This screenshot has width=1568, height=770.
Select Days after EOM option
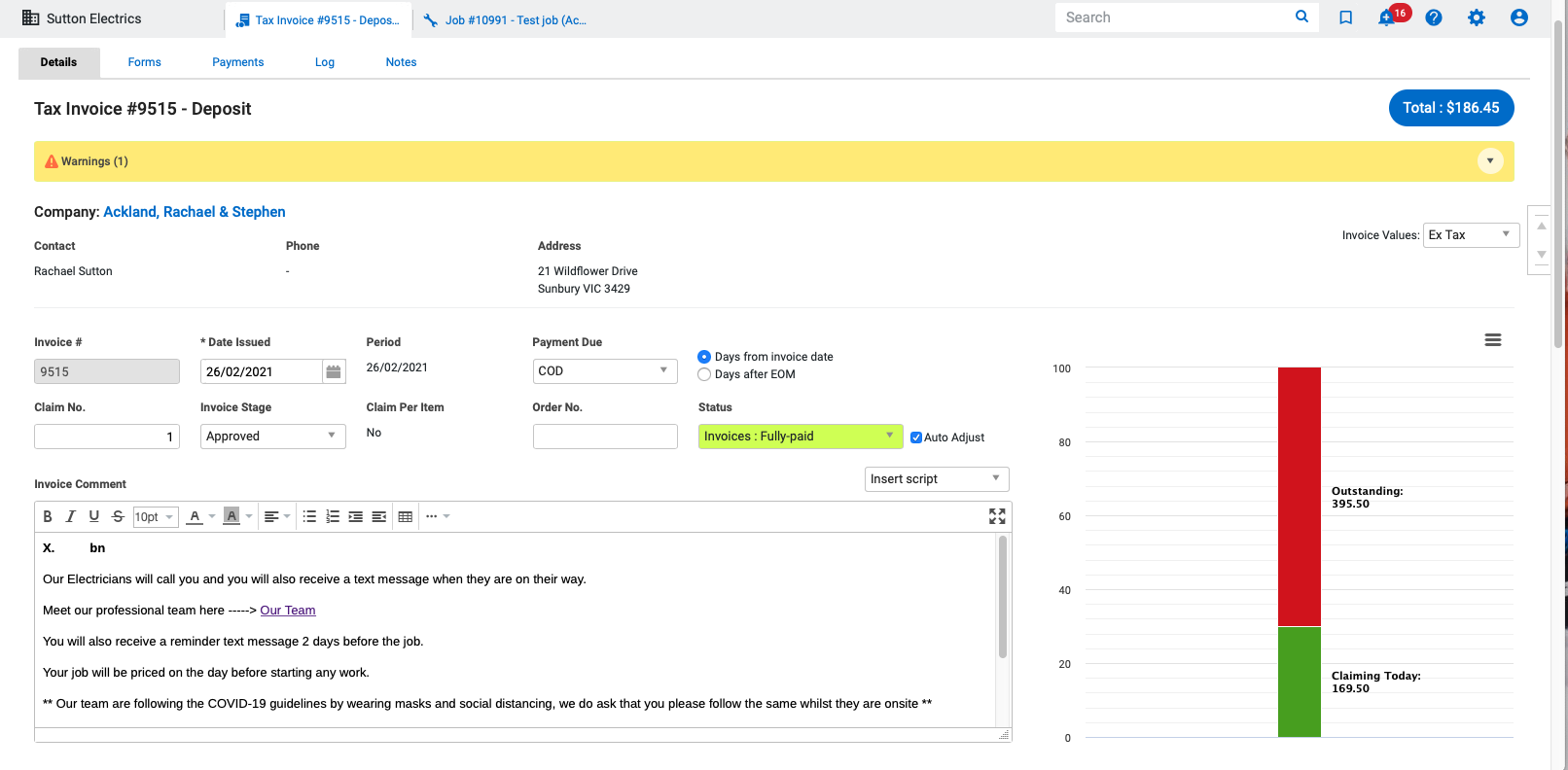tap(704, 374)
